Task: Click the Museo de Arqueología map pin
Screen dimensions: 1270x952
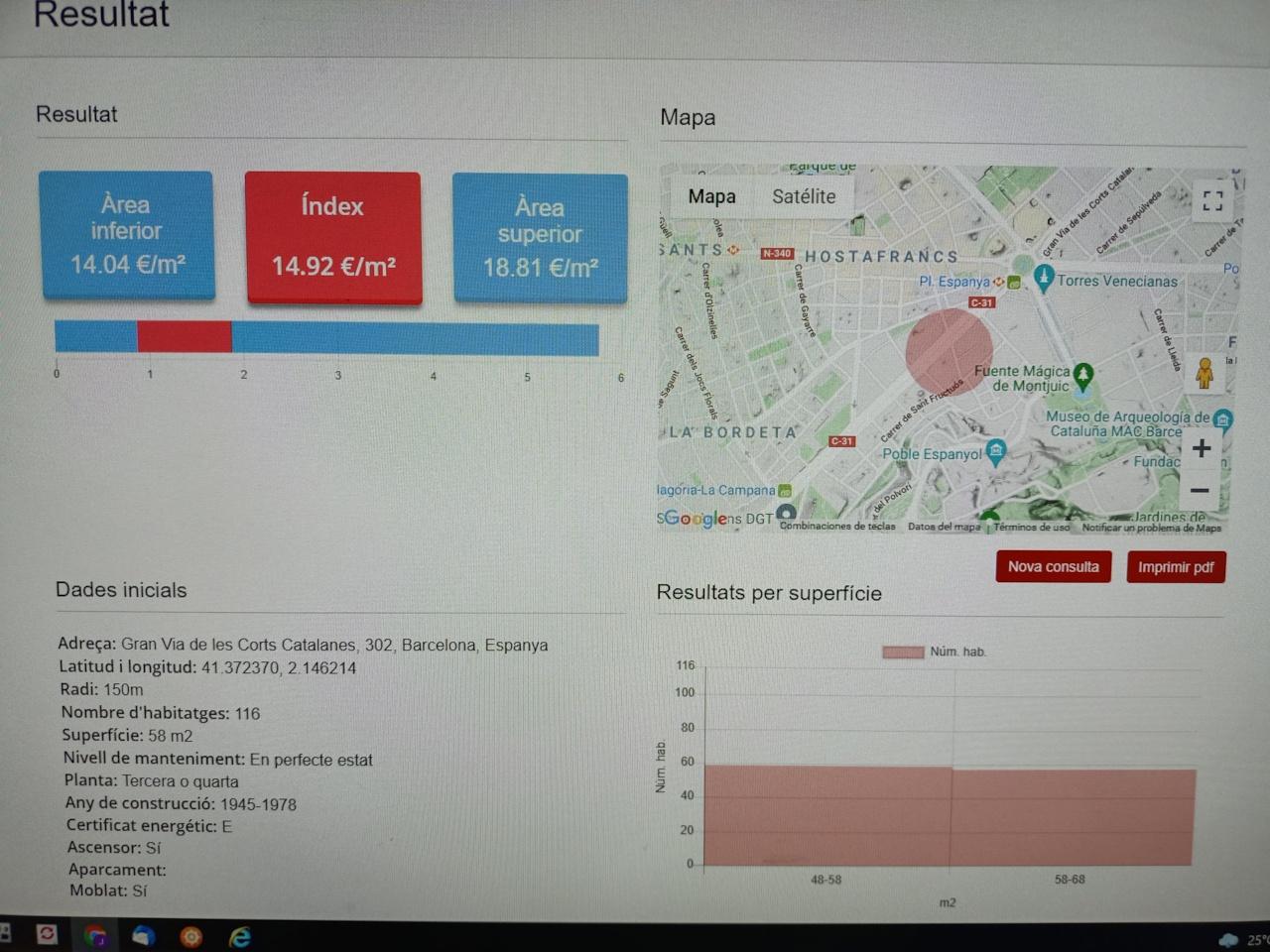Action: click(x=1223, y=420)
